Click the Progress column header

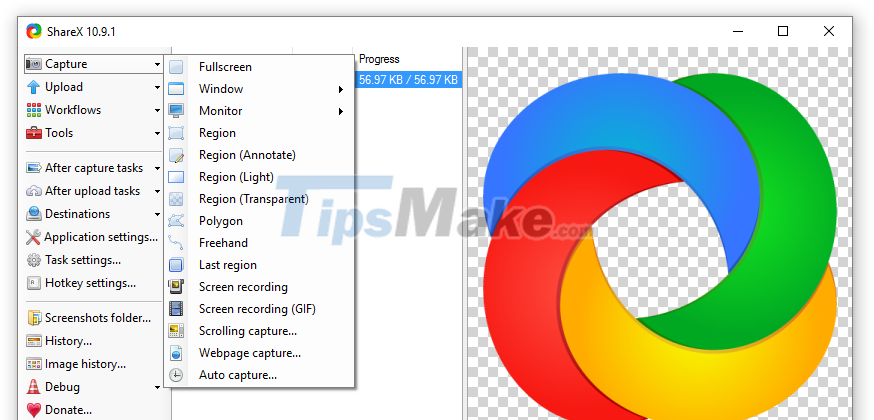pyautogui.click(x=379, y=59)
